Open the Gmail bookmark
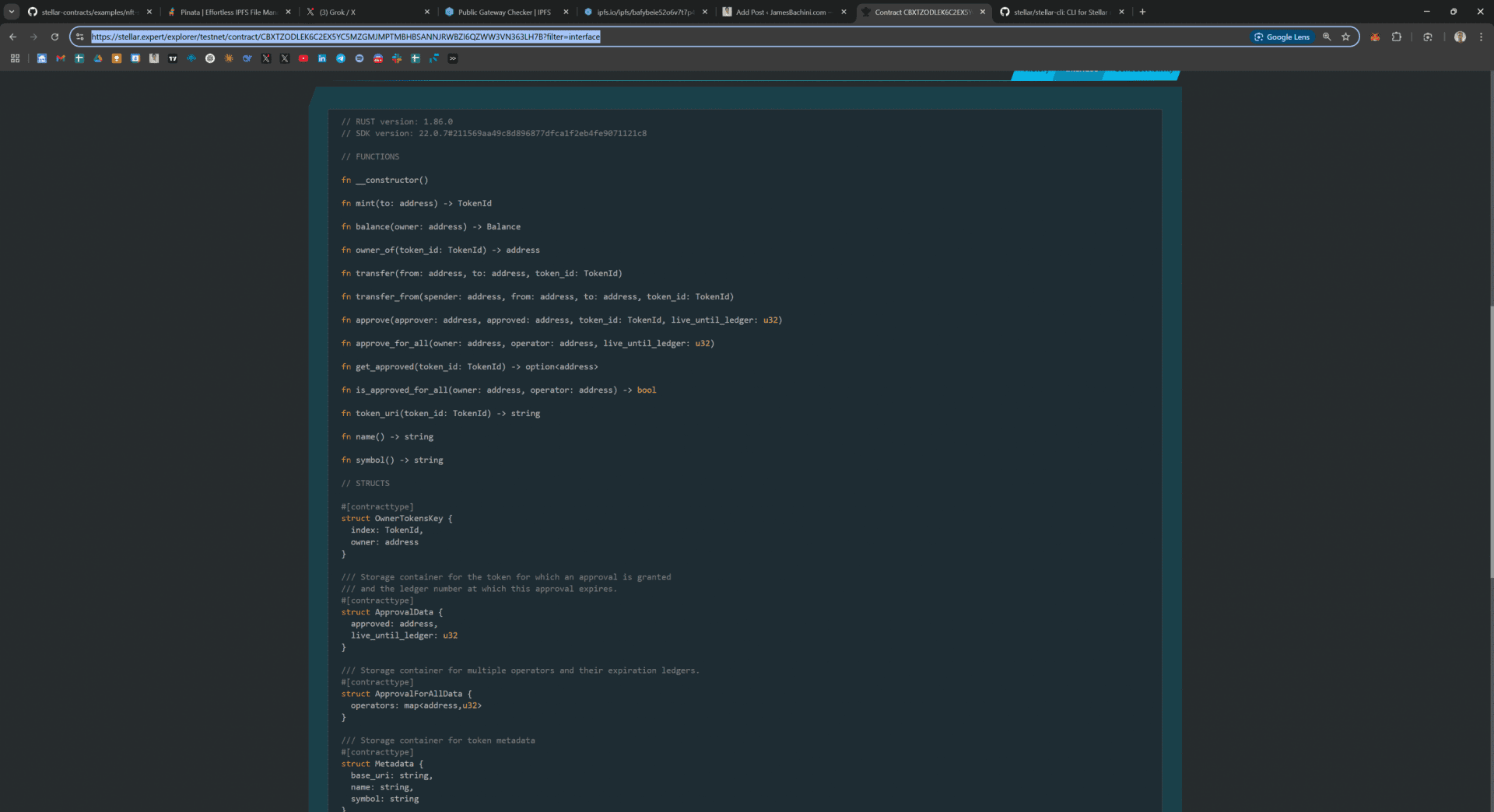 point(61,58)
